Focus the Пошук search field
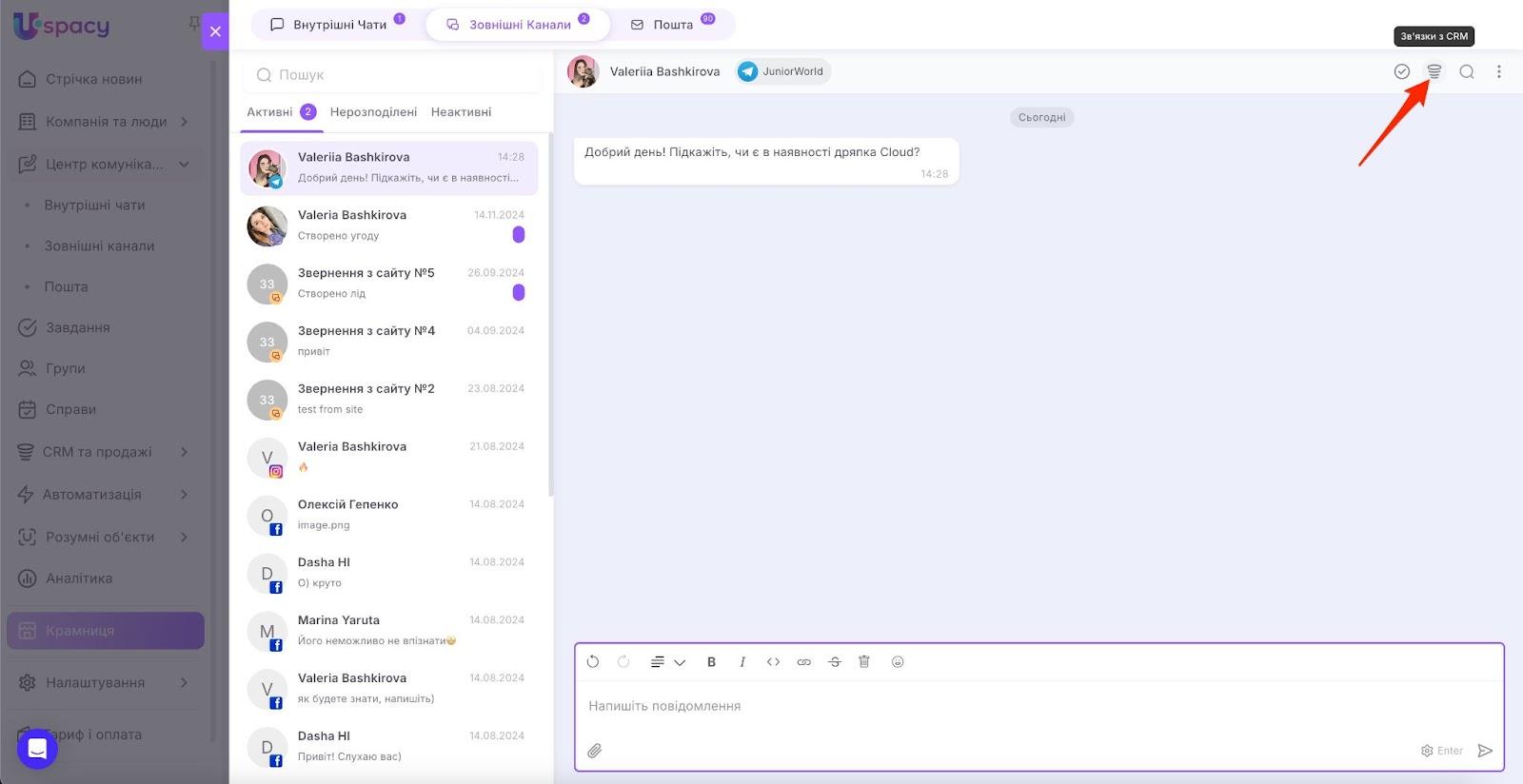The height and width of the screenshot is (784, 1523). 392,74
